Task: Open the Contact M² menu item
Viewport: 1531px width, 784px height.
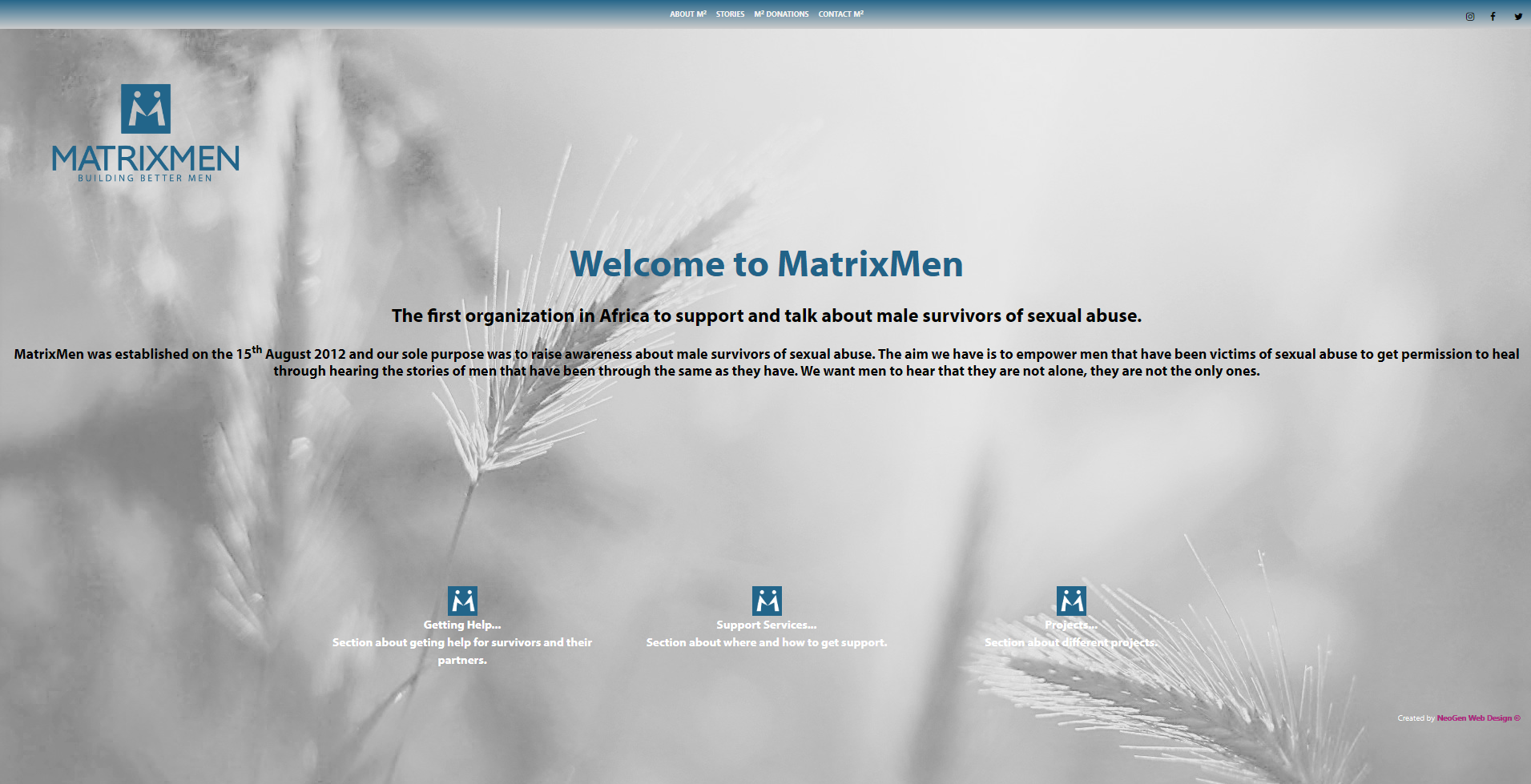Action: pyautogui.click(x=840, y=14)
